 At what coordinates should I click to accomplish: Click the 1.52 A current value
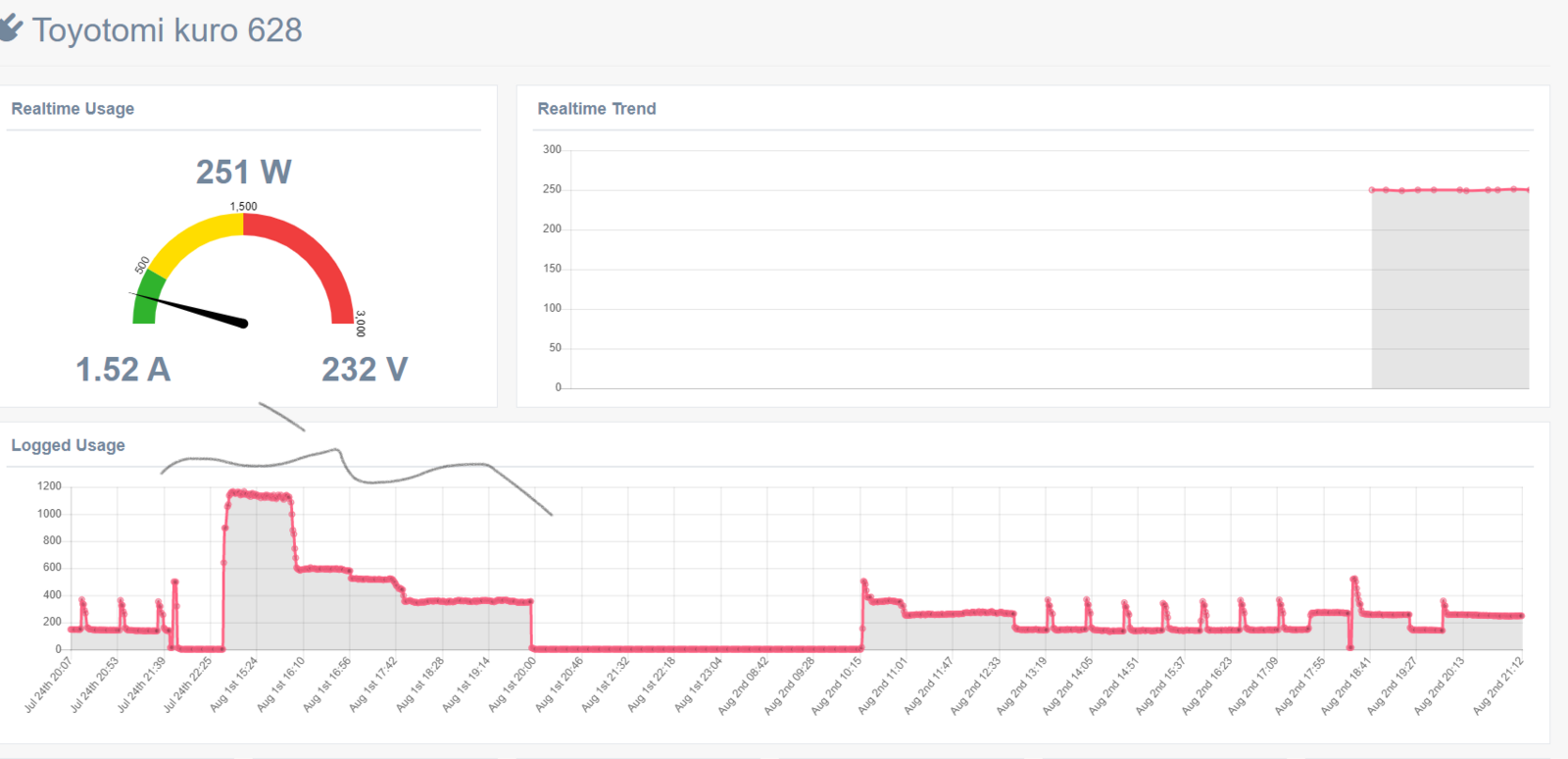click(123, 370)
